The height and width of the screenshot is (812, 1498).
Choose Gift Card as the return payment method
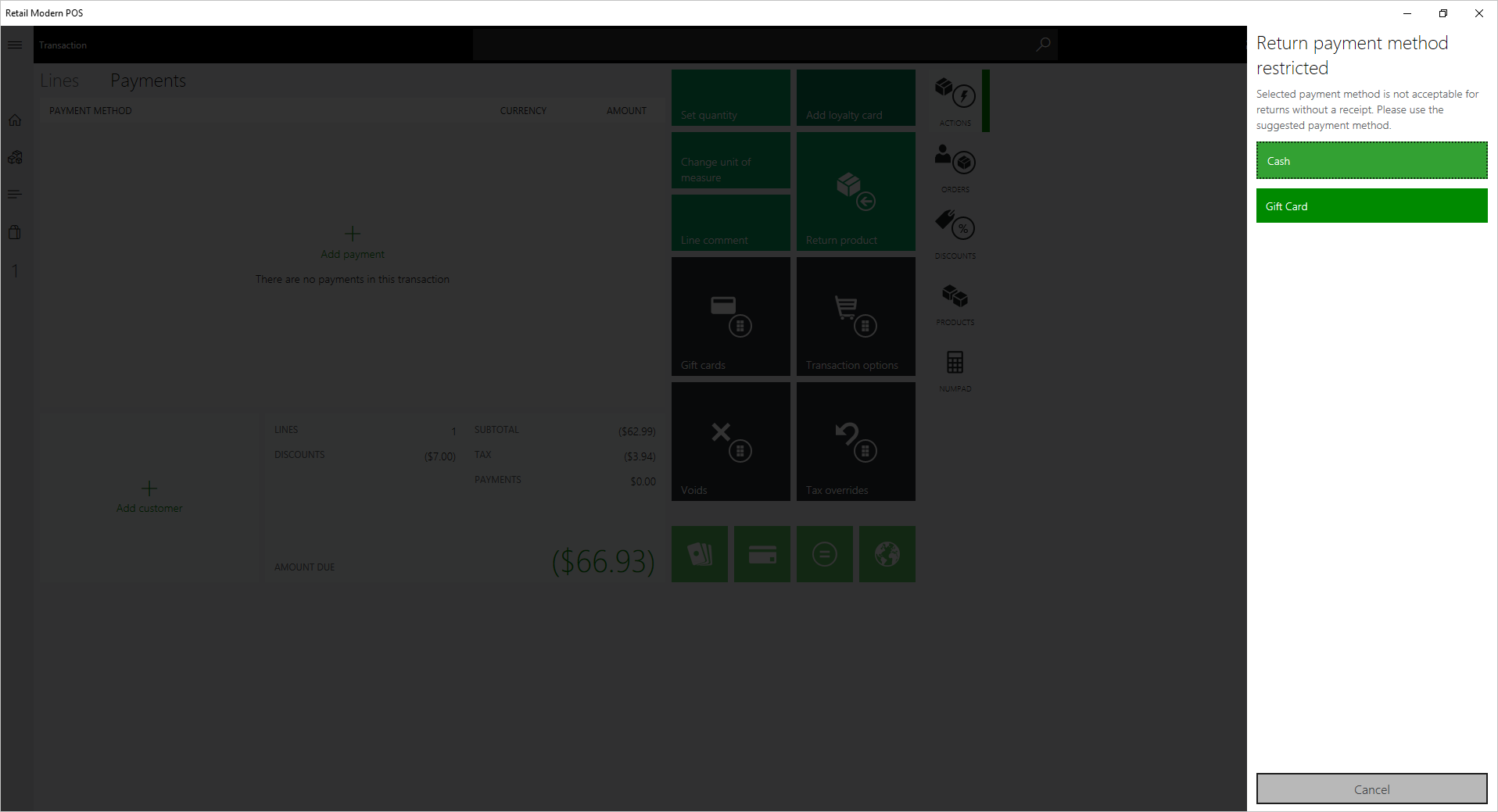1371,206
